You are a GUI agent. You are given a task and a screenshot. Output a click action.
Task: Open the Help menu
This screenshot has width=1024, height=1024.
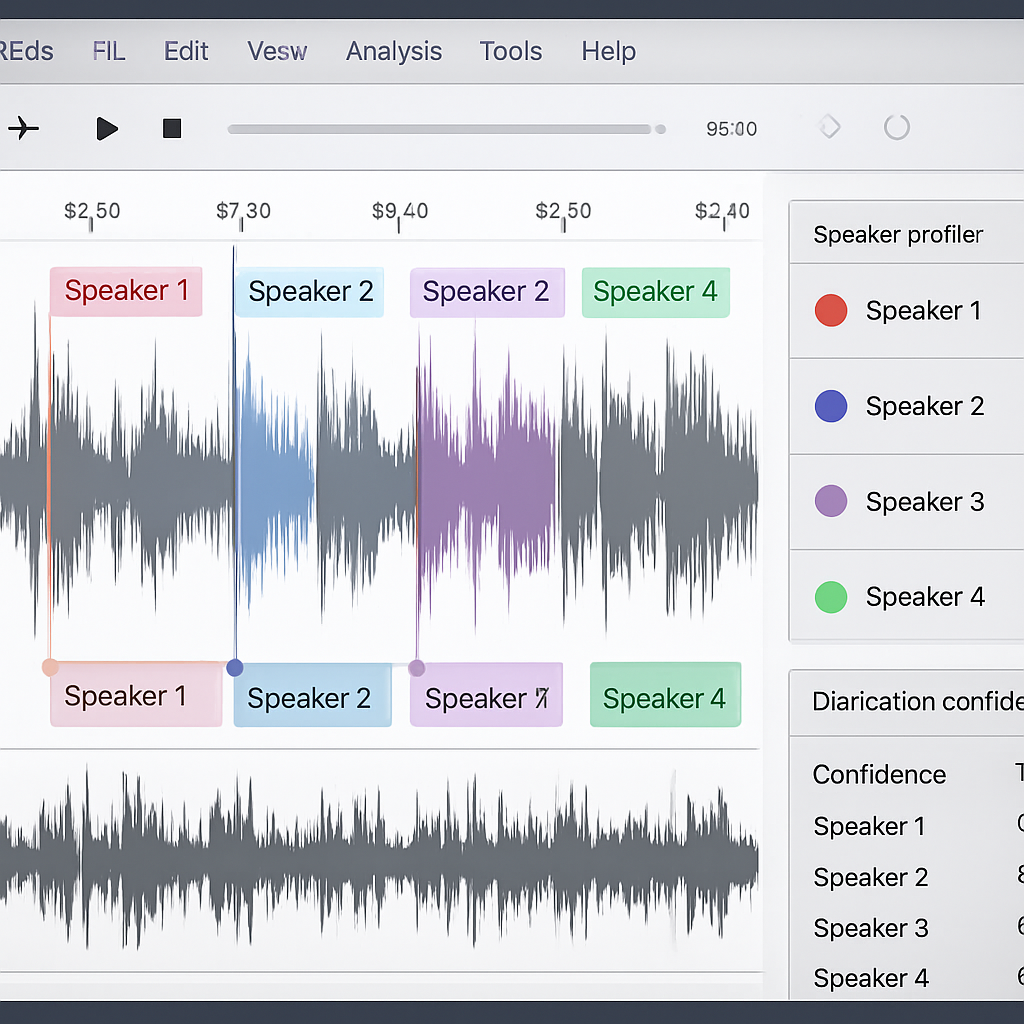(609, 51)
